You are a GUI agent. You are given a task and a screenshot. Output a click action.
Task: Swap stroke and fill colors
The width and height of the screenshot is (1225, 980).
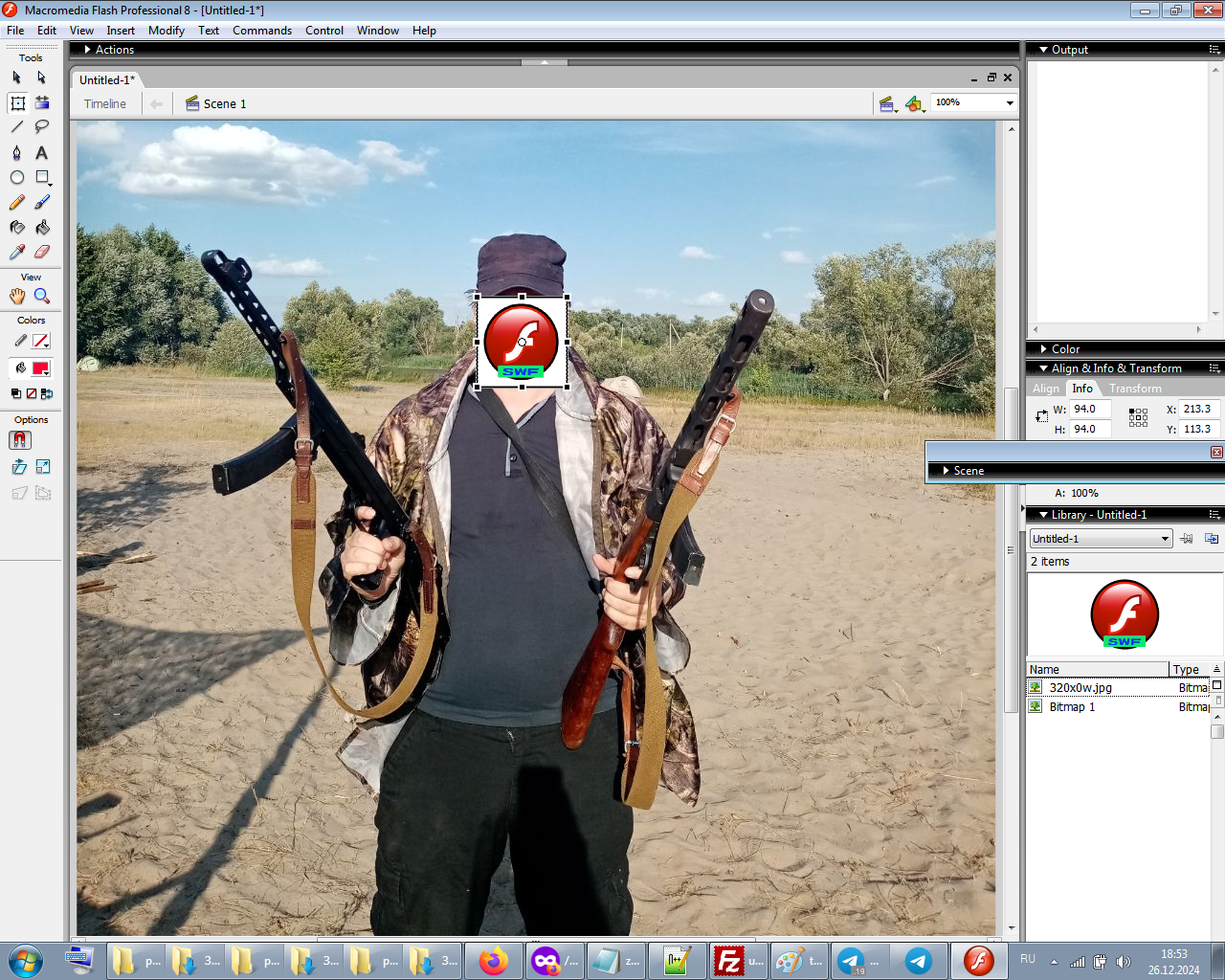[x=47, y=393]
